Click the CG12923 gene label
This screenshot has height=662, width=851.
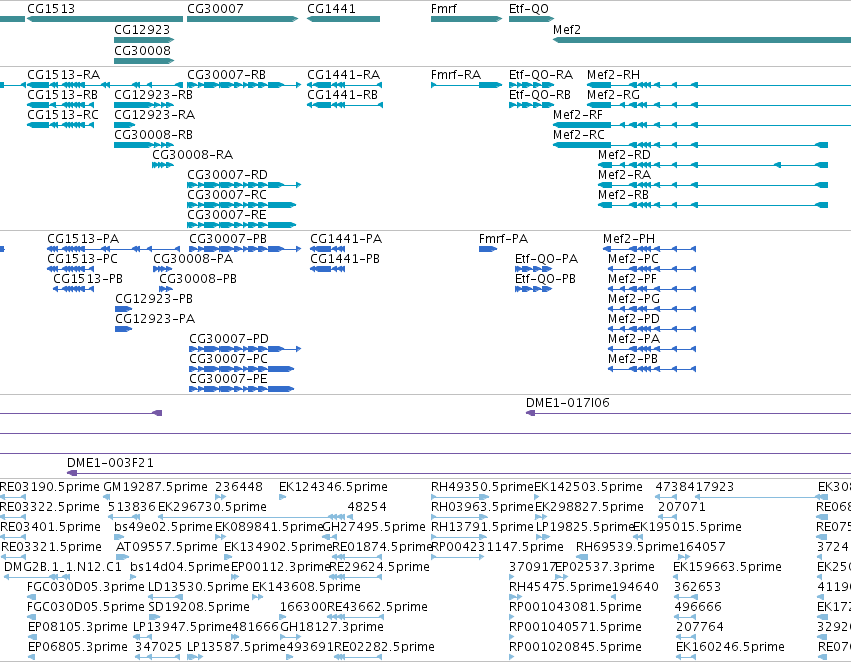coord(142,29)
